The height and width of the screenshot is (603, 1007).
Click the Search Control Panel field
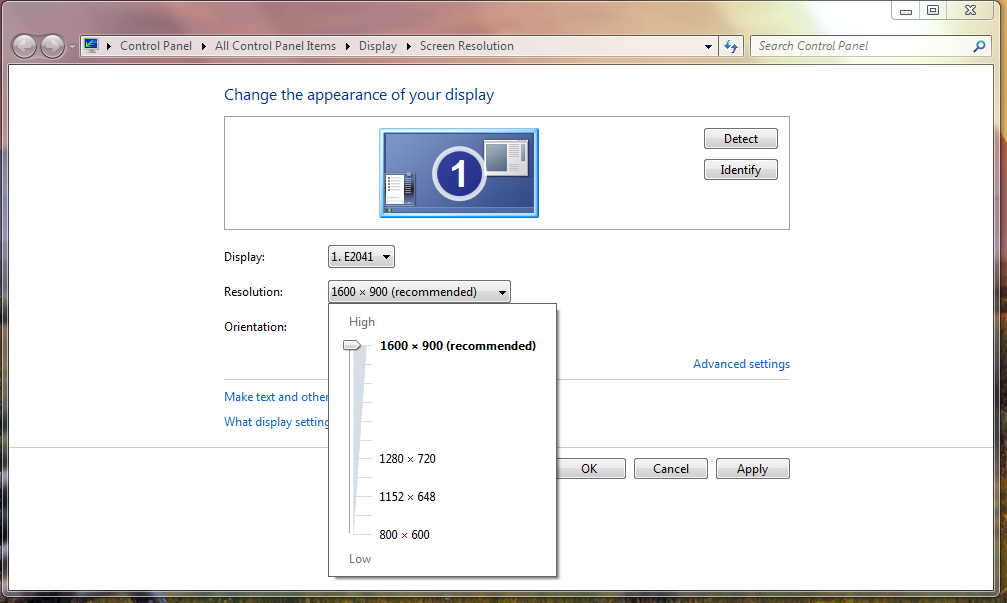pyautogui.click(x=860, y=46)
